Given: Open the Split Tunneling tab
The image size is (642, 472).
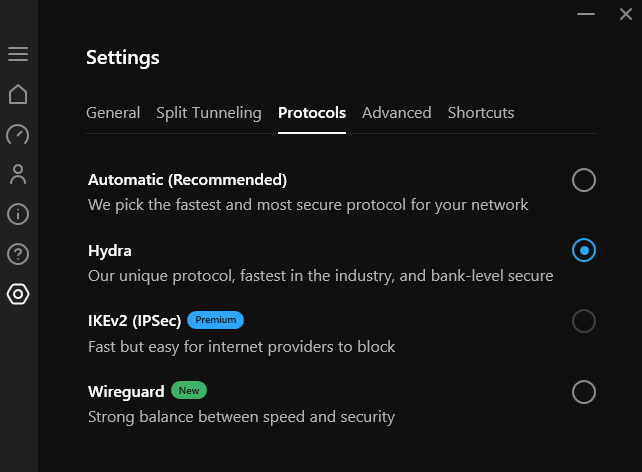Looking at the screenshot, I should coord(209,113).
